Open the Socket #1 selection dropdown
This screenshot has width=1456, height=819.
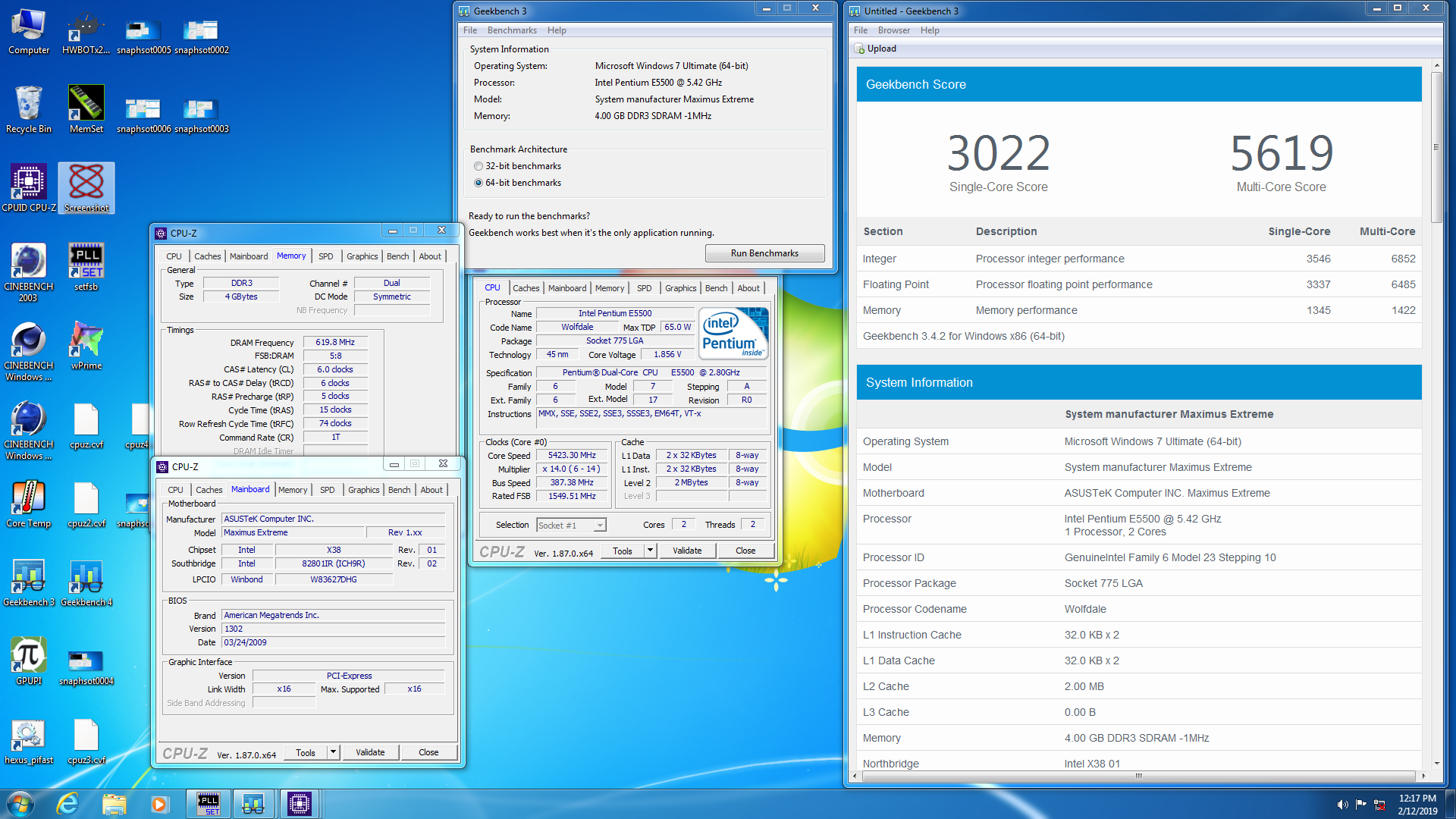tap(571, 525)
